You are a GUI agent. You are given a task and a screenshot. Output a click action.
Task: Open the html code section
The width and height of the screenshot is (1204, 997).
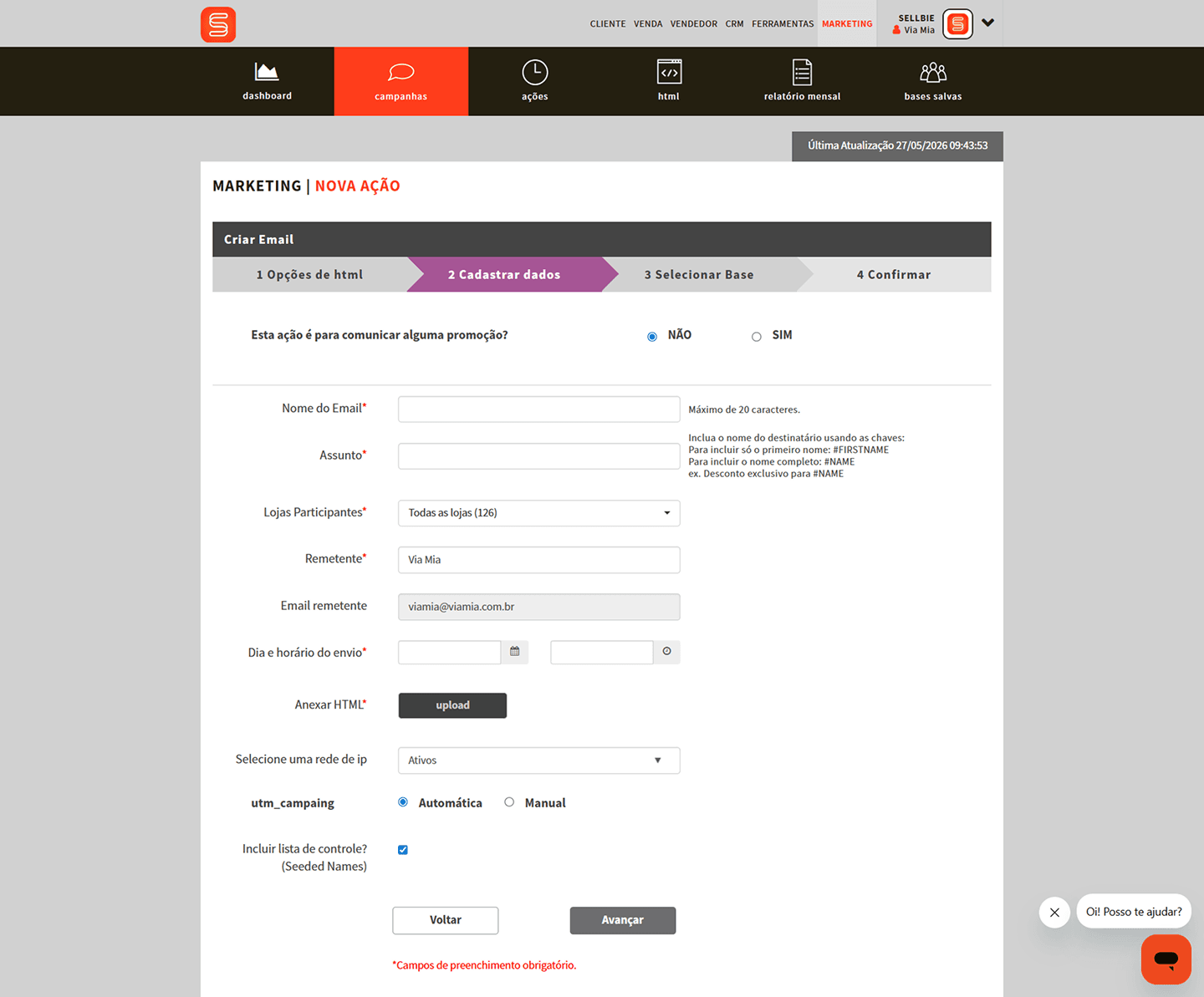coord(669,81)
